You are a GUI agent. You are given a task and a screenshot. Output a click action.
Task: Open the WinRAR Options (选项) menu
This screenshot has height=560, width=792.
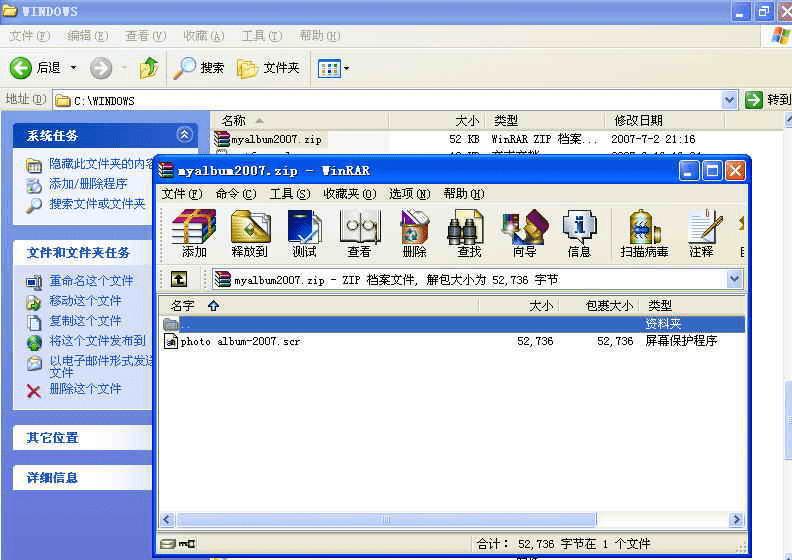409,194
